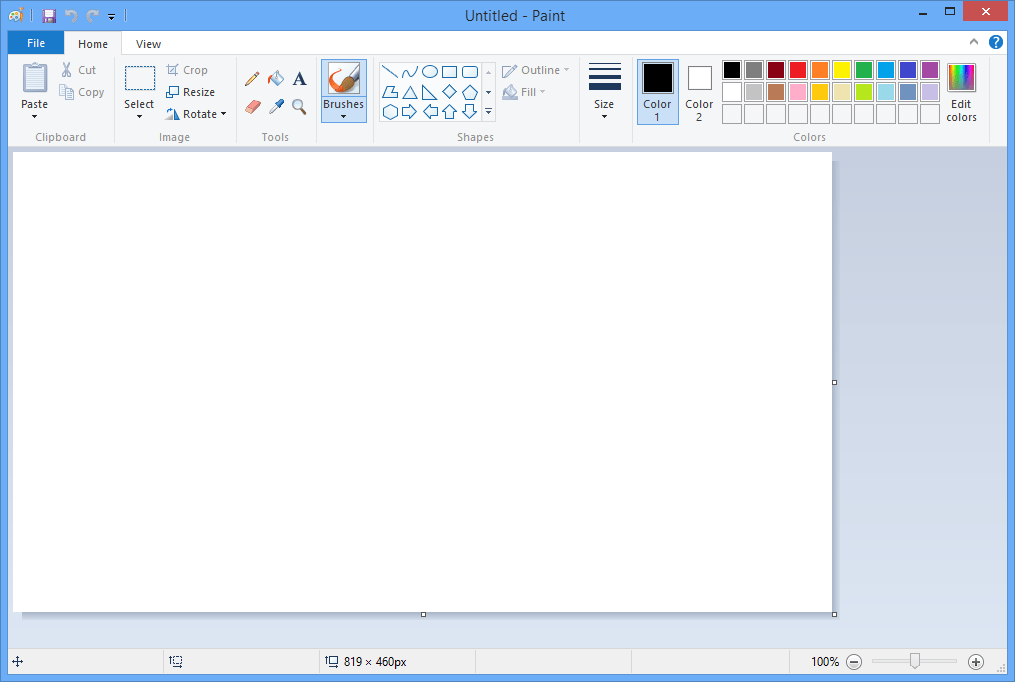The image size is (1015, 682).
Task: Switch to the View tab
Action: [x=147, y=43]
